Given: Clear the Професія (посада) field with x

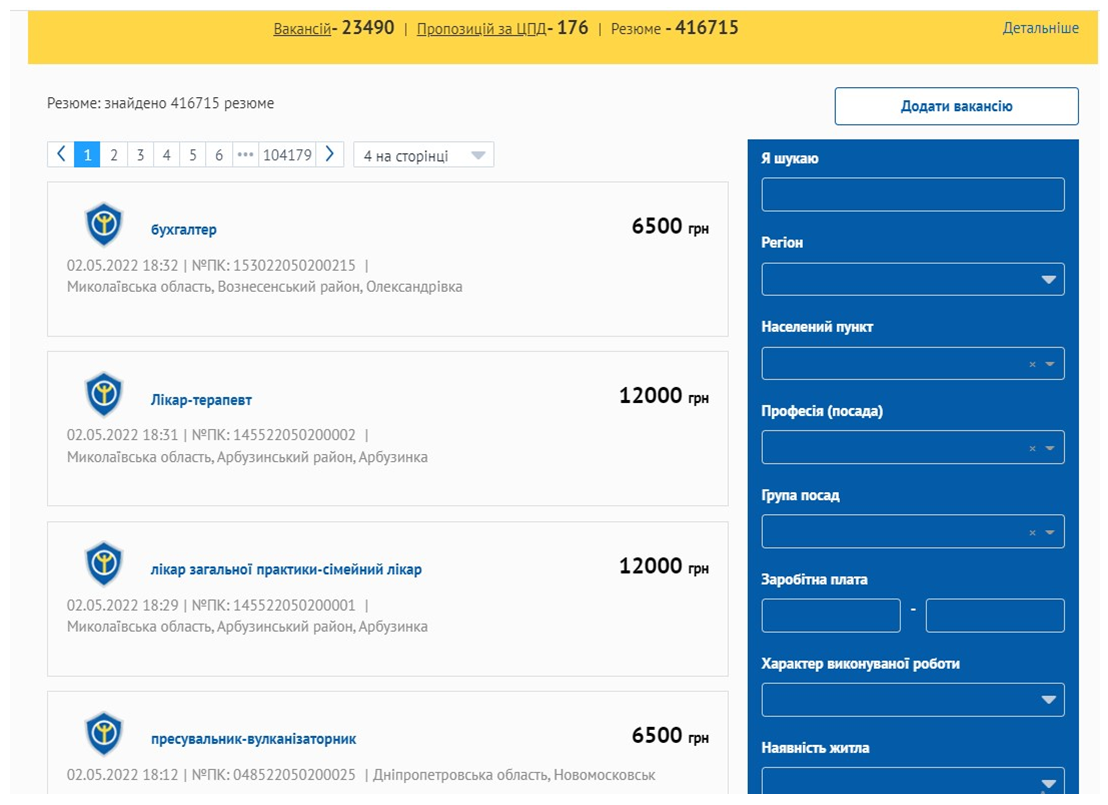Looking at the screenshot, I should 1032,449.
